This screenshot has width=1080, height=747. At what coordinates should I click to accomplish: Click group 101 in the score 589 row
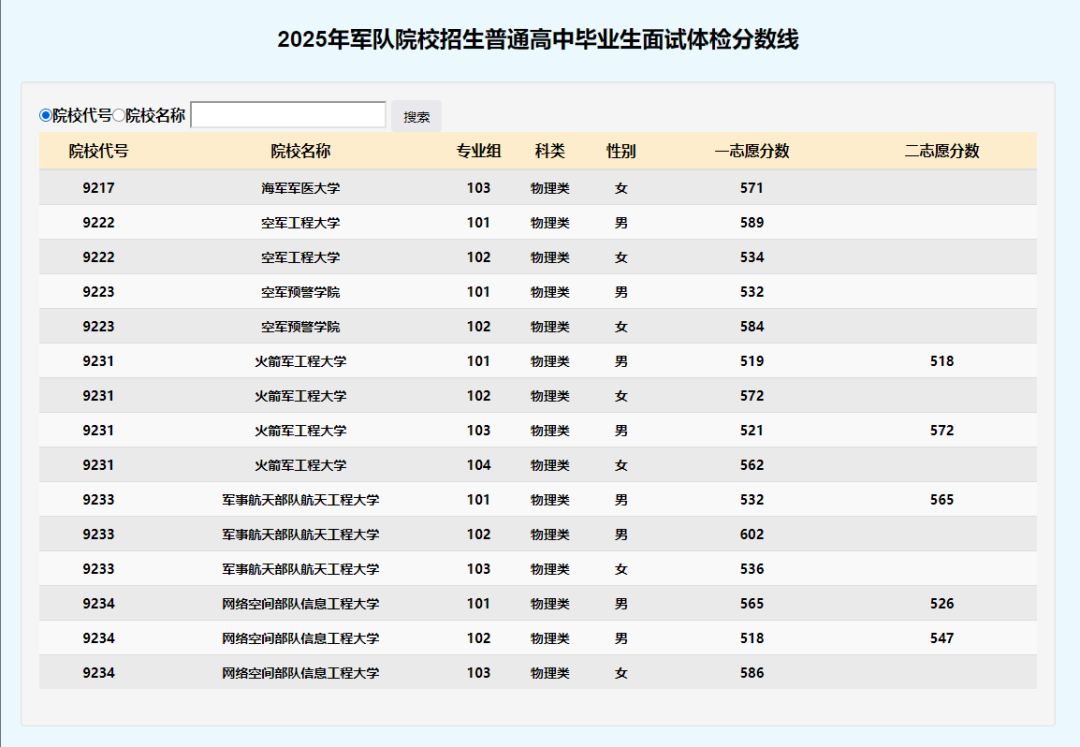479,222
